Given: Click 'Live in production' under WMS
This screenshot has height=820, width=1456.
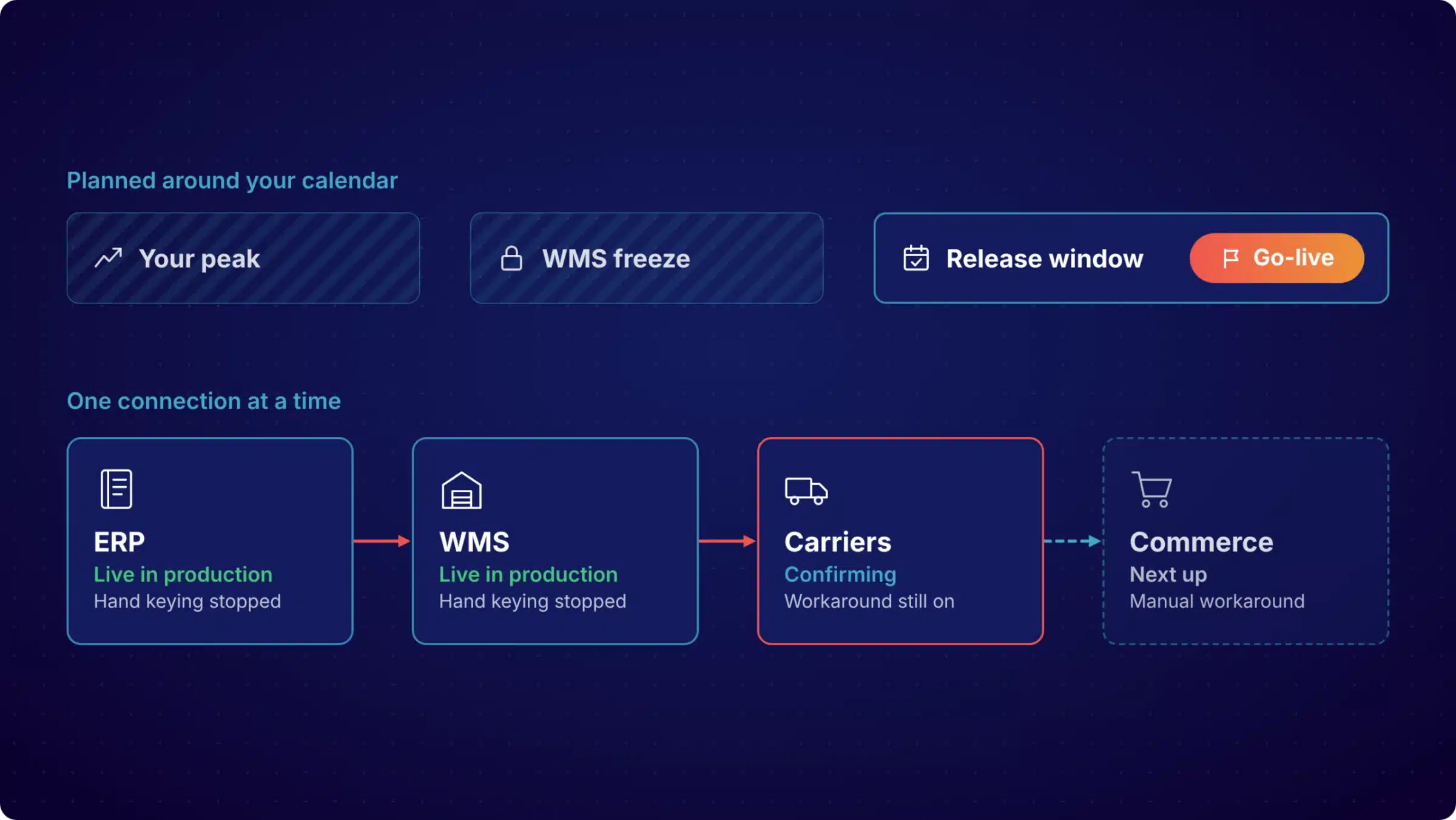Looking at the screenshot, I should [x=528, y=574].
